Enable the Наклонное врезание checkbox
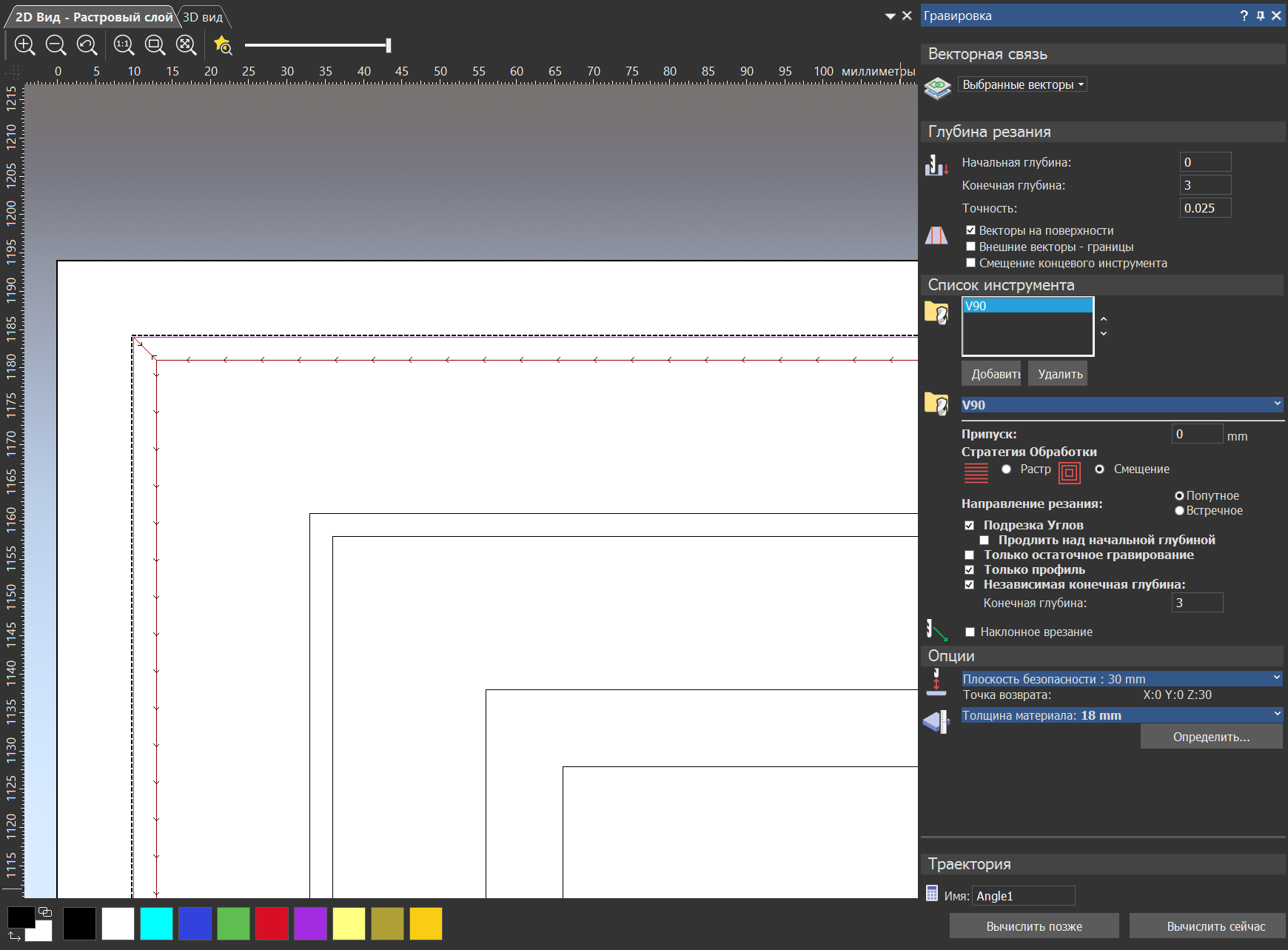 click(970, 632)
